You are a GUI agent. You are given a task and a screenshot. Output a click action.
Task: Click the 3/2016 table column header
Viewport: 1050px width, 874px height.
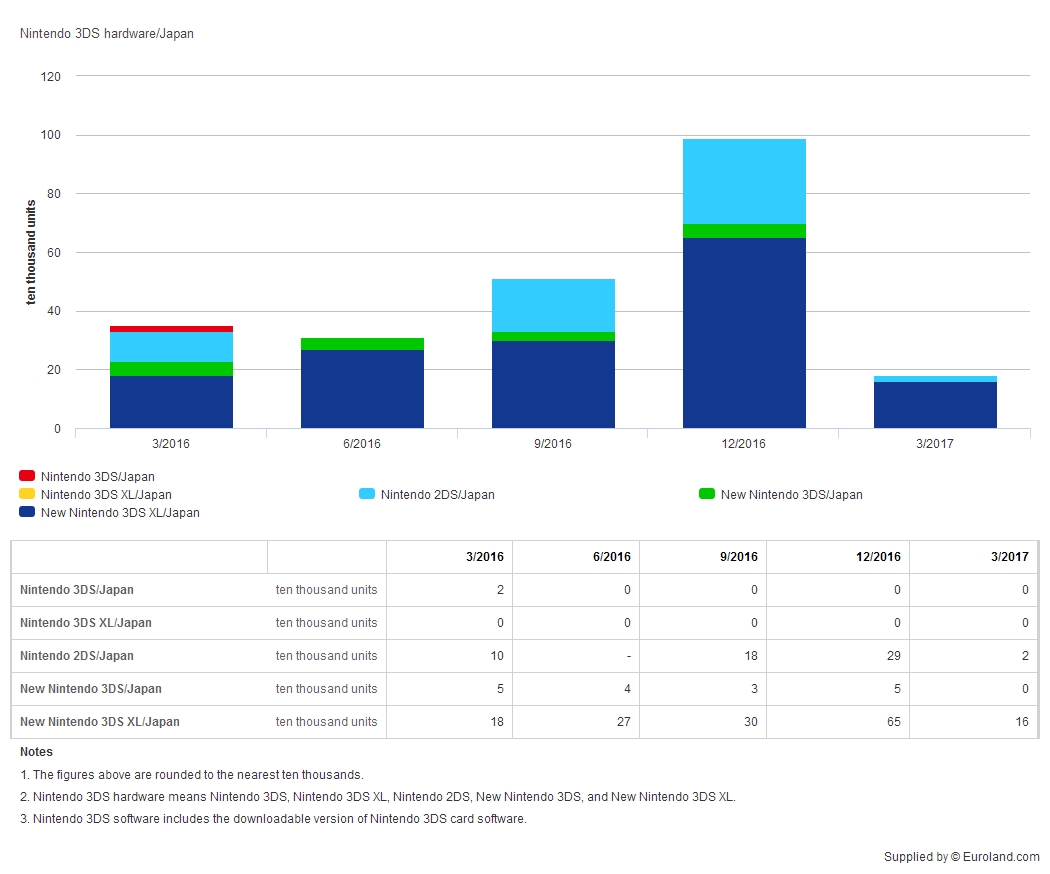(485, 557)
